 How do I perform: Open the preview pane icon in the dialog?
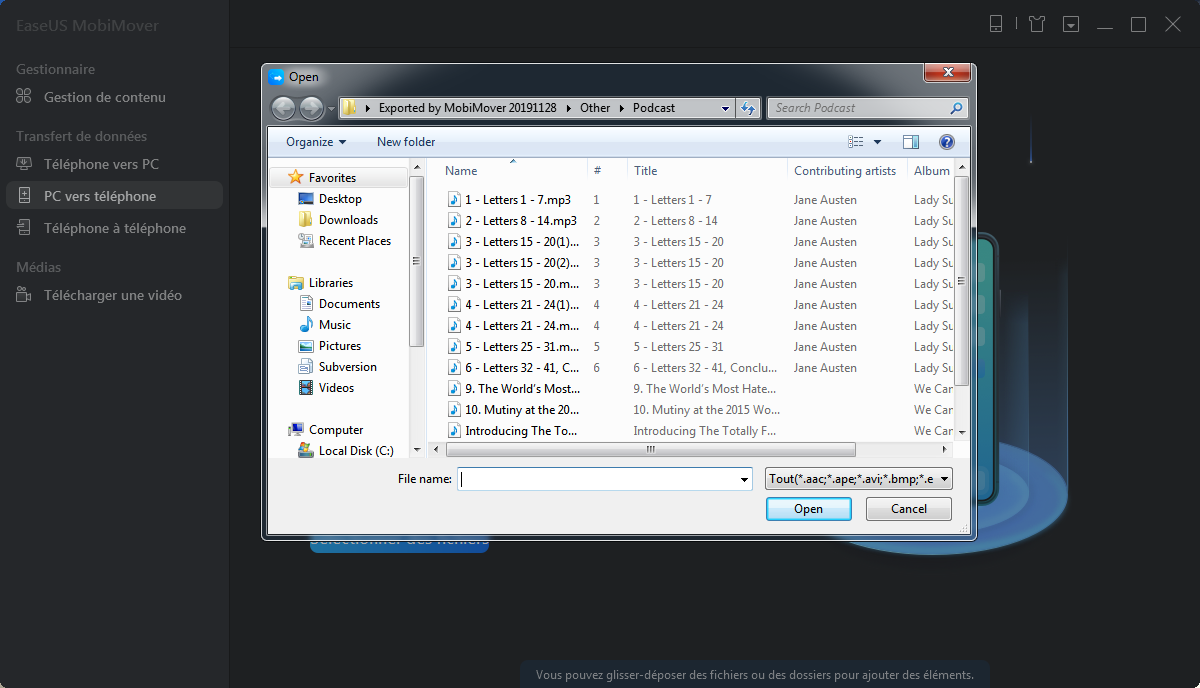tap(911, 141)
